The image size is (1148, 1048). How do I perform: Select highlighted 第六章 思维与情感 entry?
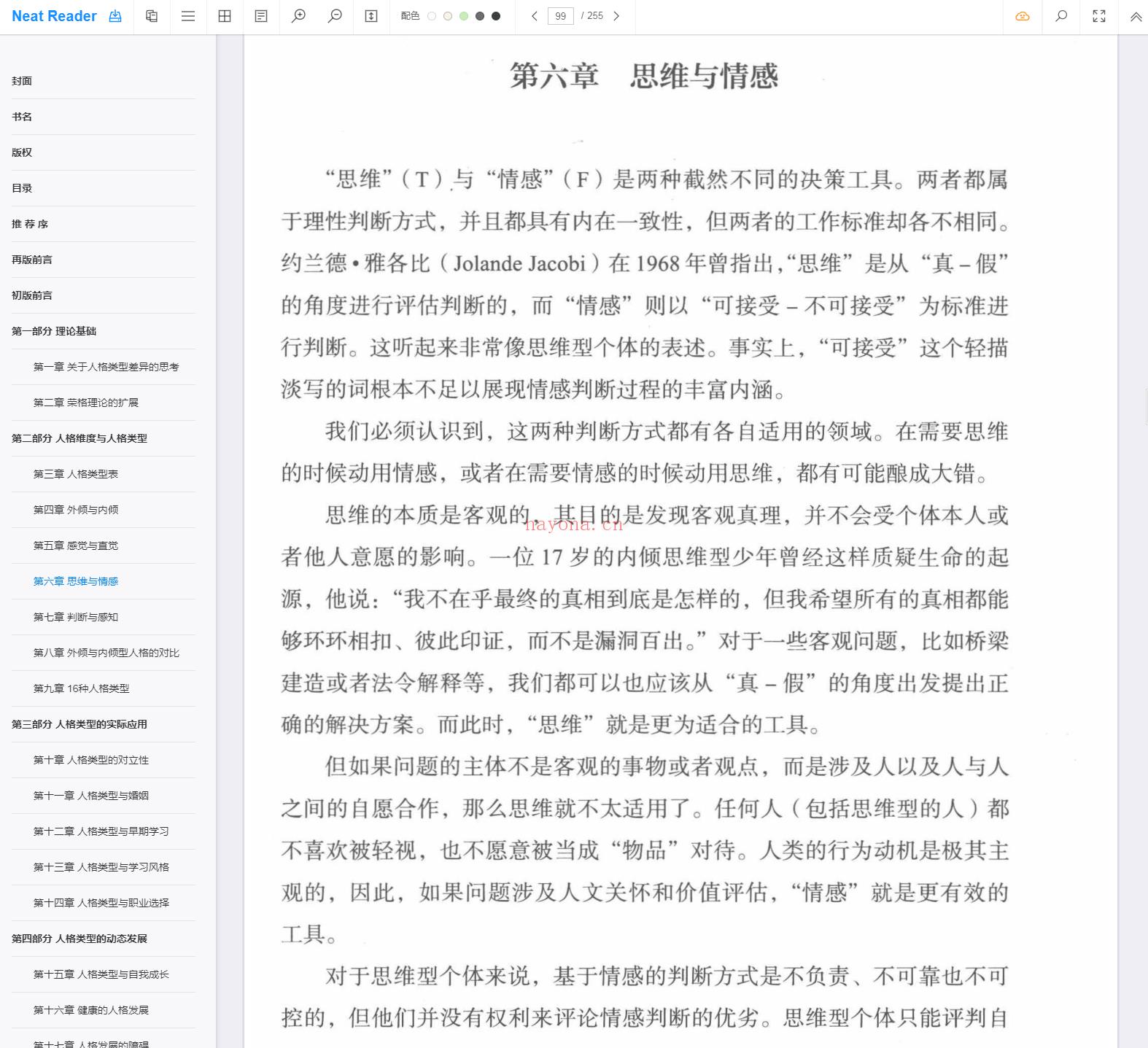[76, 581]
